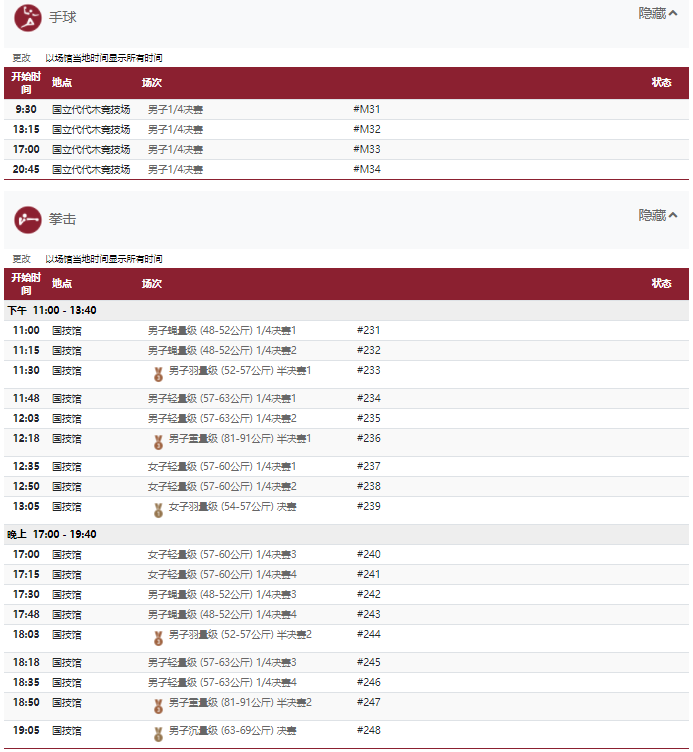This screenshot has height=752, width=693.
Task: Click 男子羽量级 (52-57公斤) 半决赛1
Action: tap(240, 371)
